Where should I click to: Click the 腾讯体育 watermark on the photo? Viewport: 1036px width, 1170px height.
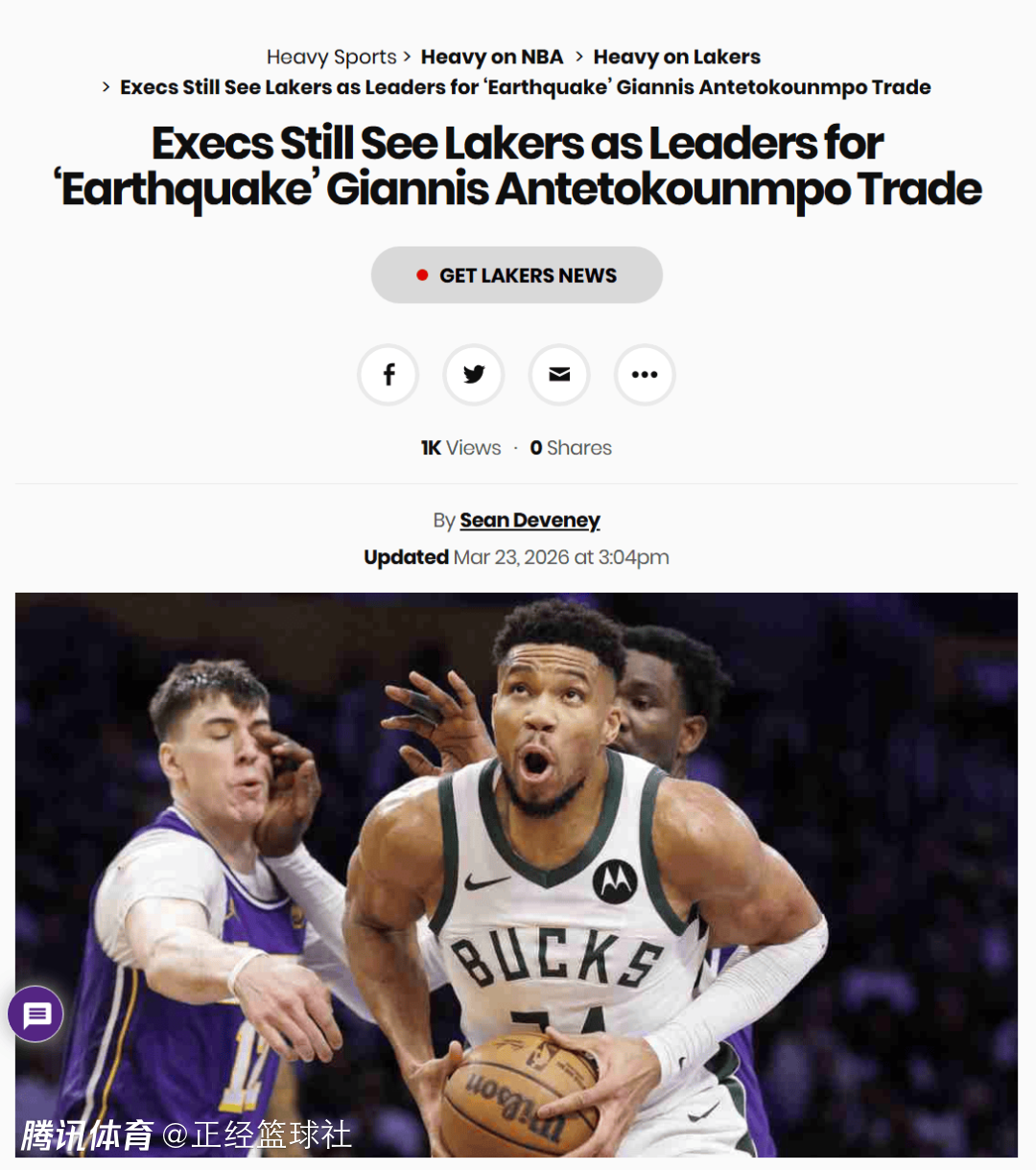click(x=87, y=1135)
